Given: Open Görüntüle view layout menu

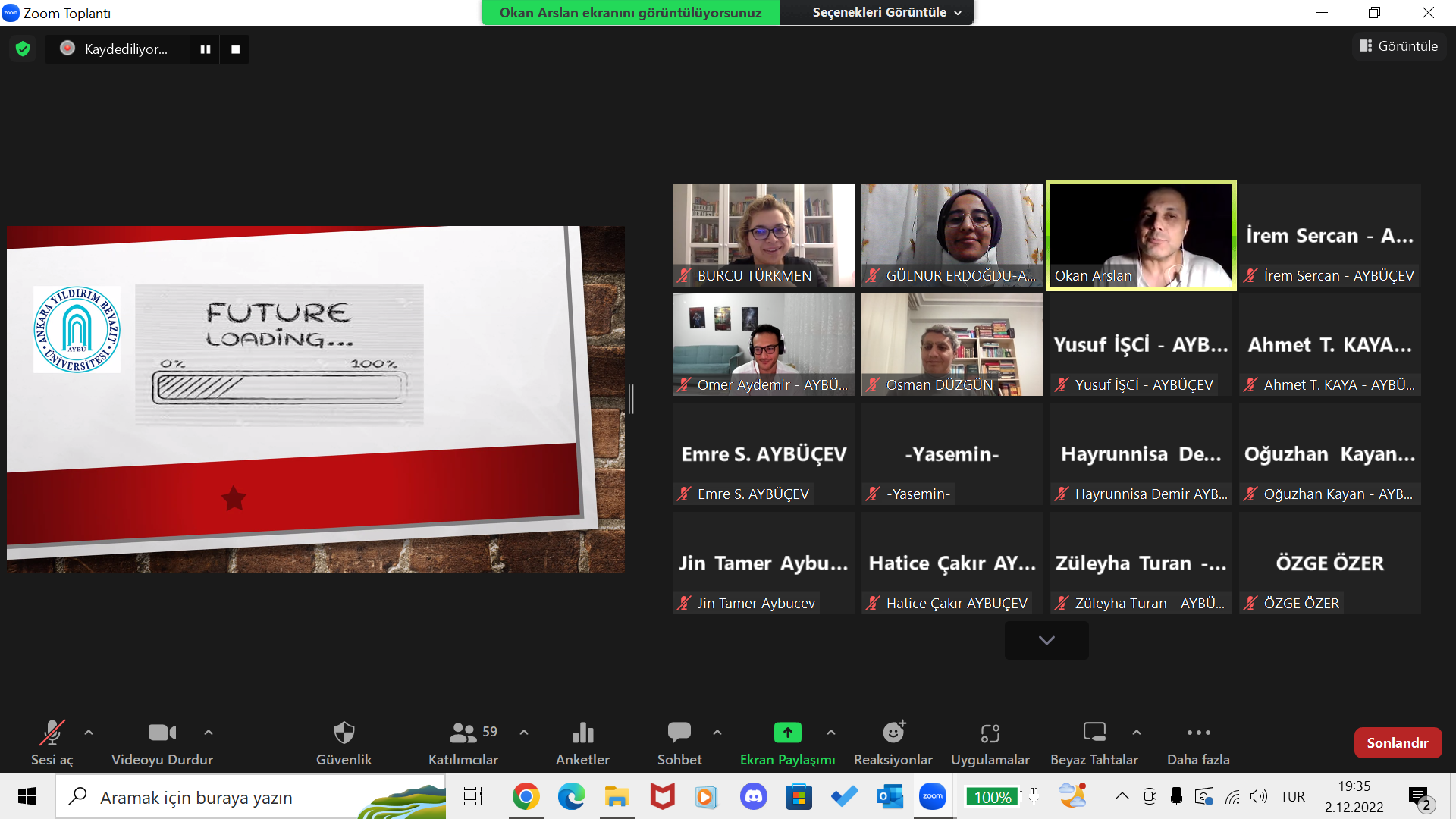Looking at the screenshot, I should (1399, 46).
